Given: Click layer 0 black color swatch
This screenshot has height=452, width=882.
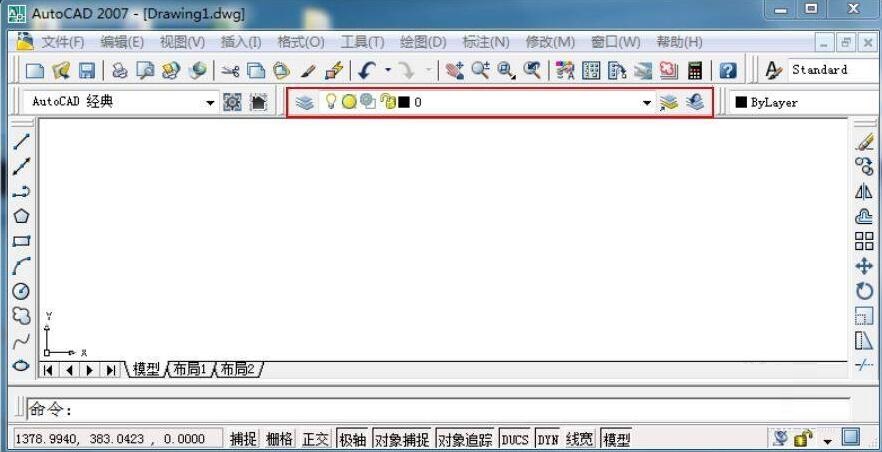Looking at the screenshot, I should [403, 102].
